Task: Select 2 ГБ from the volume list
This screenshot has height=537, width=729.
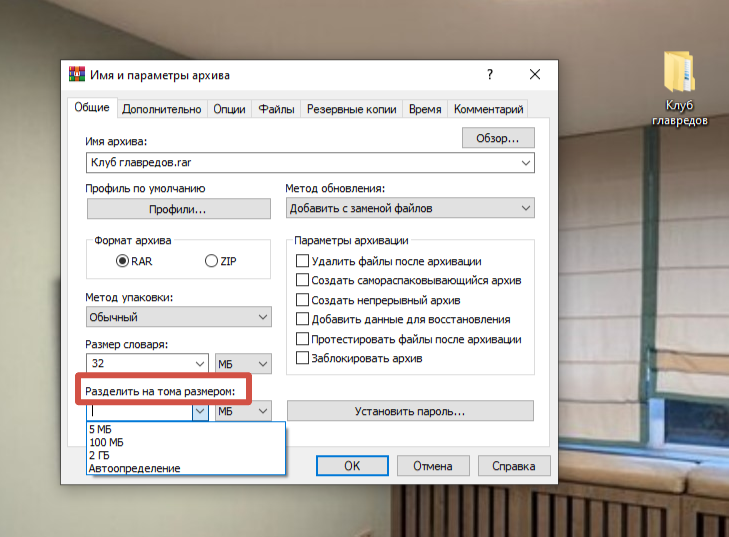Action: [186, 455]
